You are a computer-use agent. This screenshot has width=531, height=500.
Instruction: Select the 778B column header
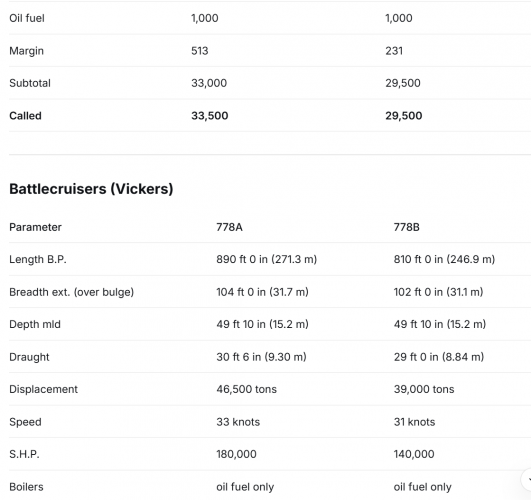click(406, 227)
